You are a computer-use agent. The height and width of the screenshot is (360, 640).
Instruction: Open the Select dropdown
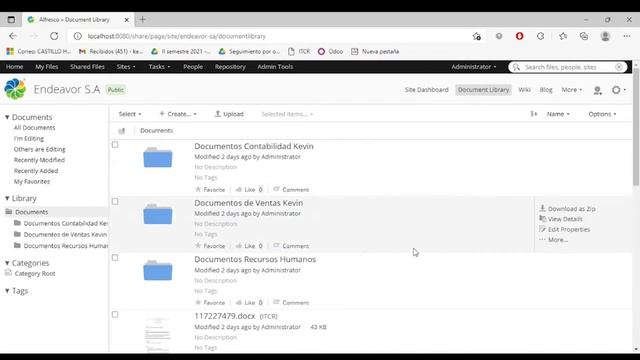click(x=130, y=114)
